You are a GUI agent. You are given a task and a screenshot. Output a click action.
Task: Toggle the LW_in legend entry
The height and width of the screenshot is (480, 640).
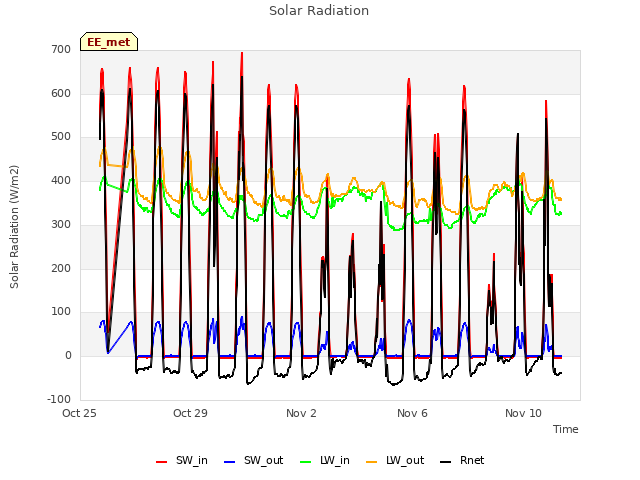coord(325,460)
